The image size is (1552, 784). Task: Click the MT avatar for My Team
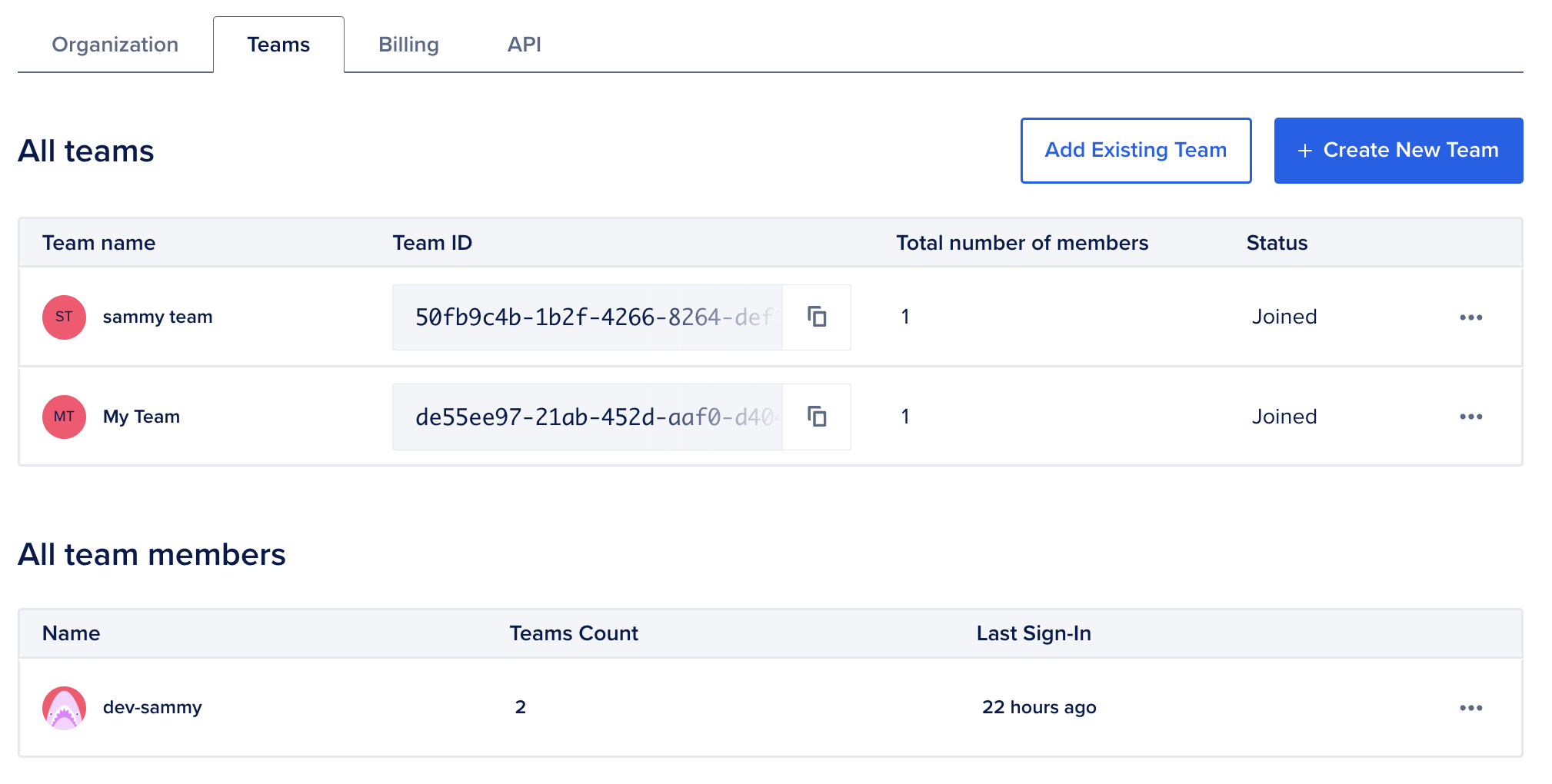(63, 417)
